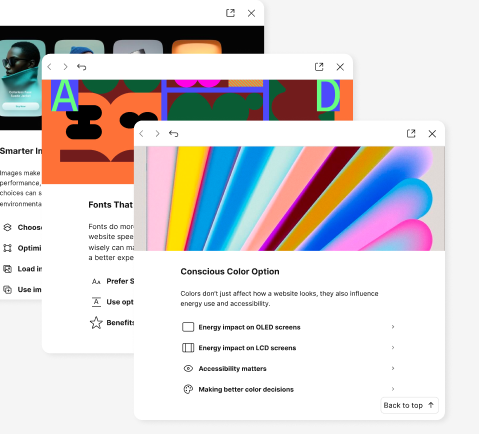Open back panel external link icon
The height and width of the screenshot is (434, 479).
(x=230, y=13)
